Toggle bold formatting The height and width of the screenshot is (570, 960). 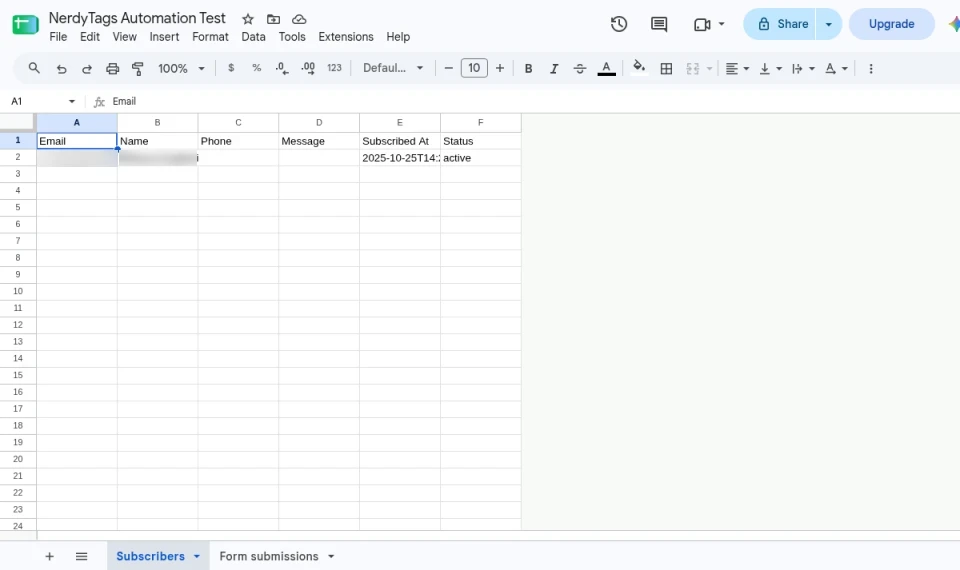(528, 69)
